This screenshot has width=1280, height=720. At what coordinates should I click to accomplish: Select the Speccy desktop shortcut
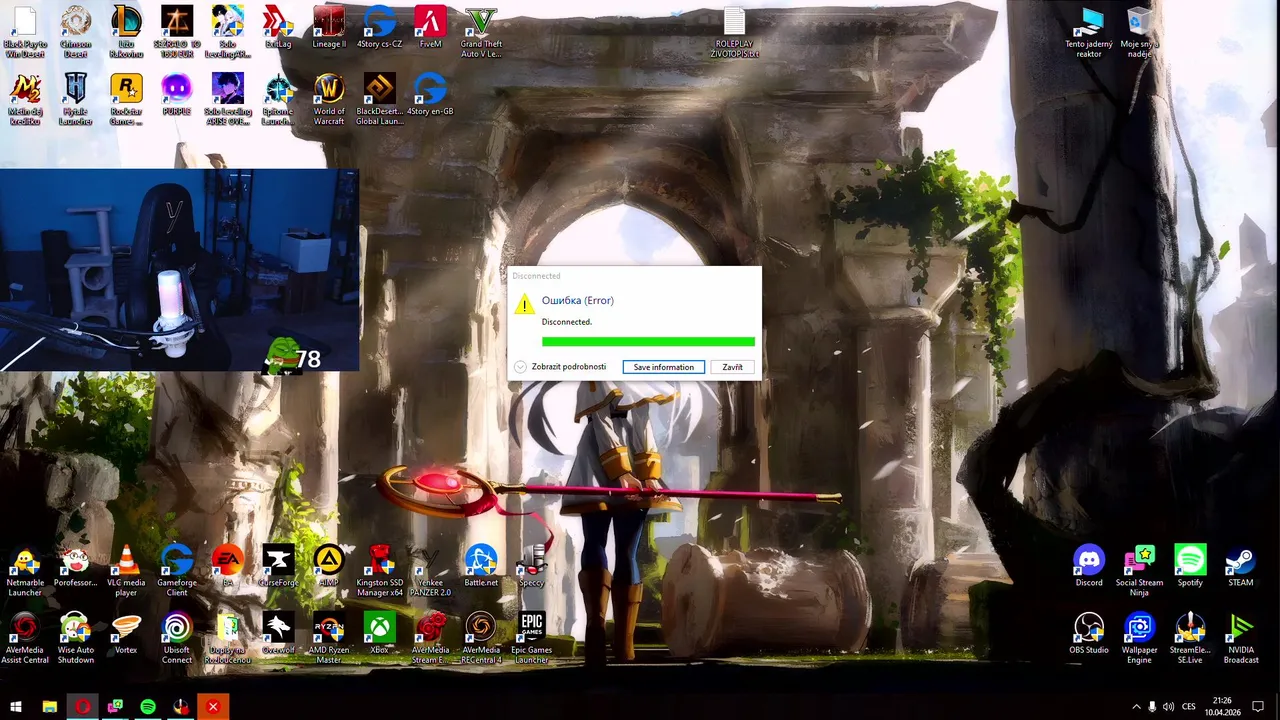point(532,566)
